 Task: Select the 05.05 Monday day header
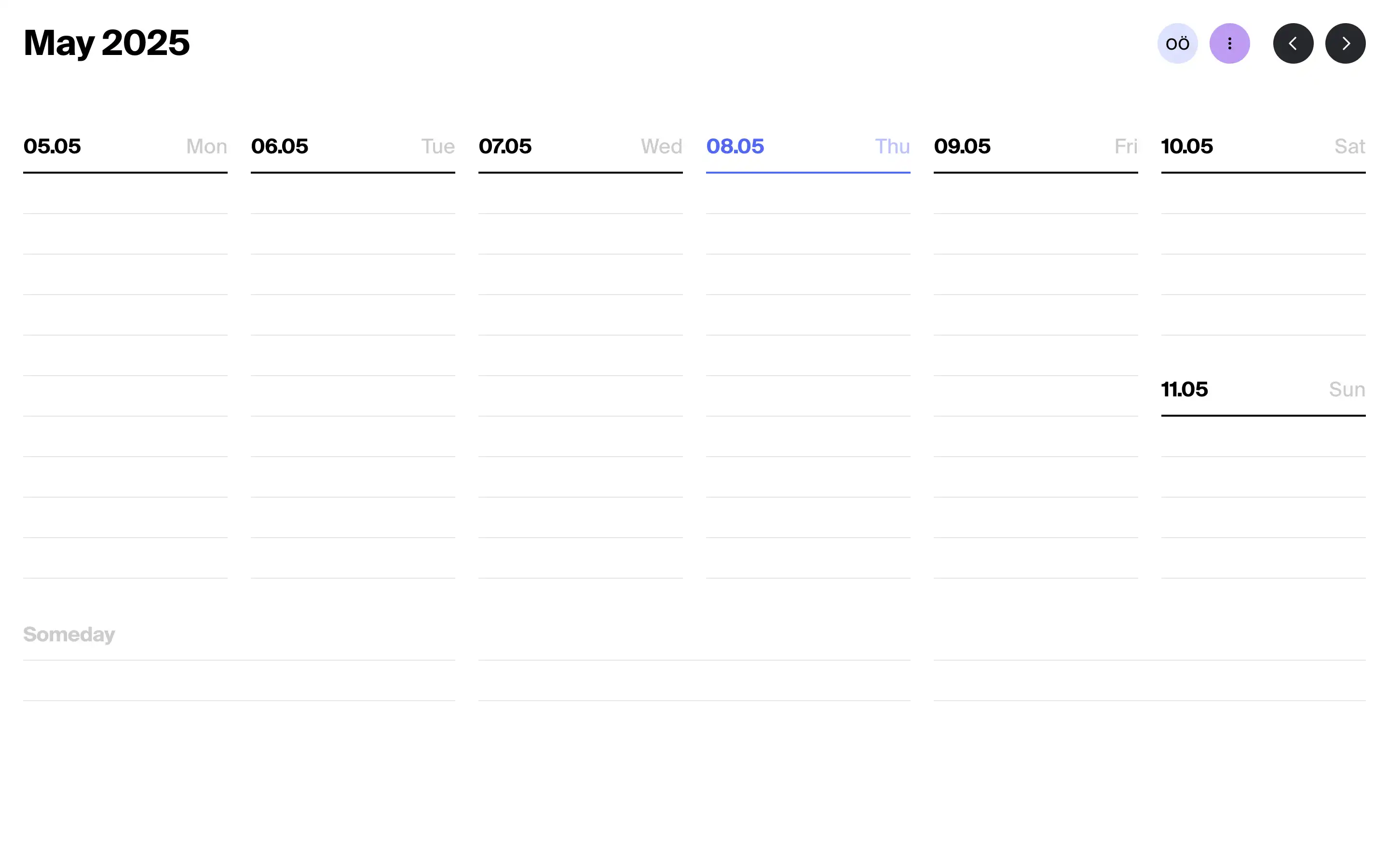[x=52, y=147]
